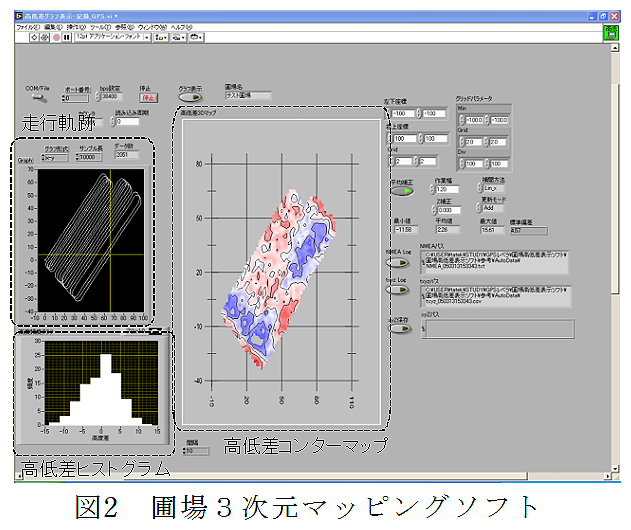The height and width of the screenshot is (530, 631).
Task: Click the red 停止 stop button
Action: [150, 98]
